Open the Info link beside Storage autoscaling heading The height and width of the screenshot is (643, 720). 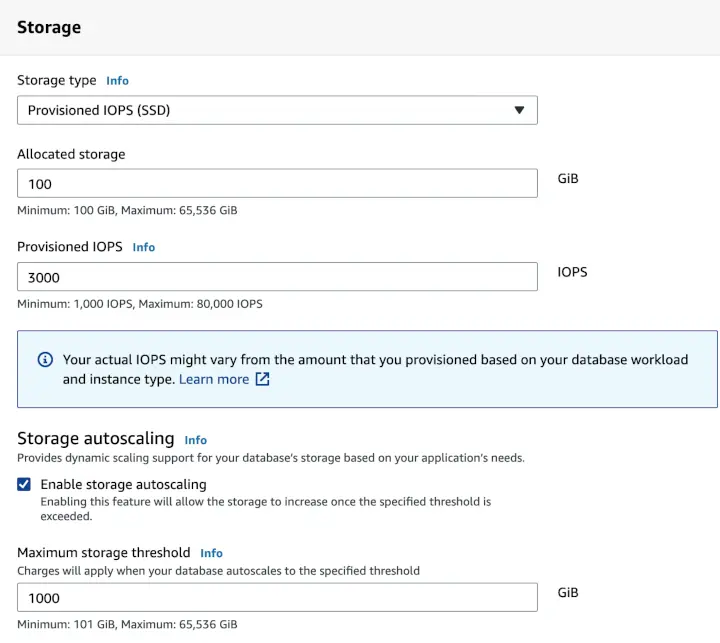[196, 440]
